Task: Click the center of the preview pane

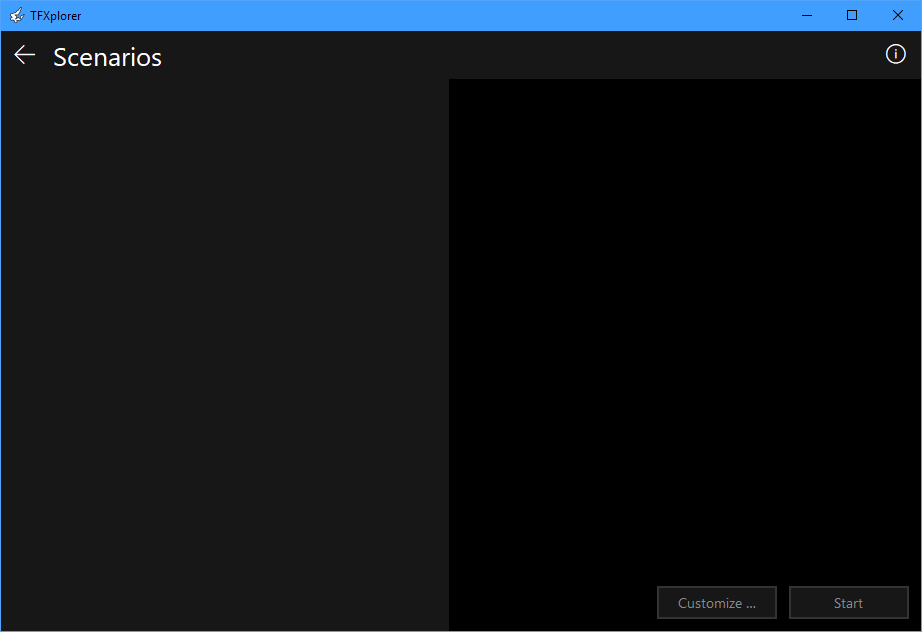Action: 685,330
